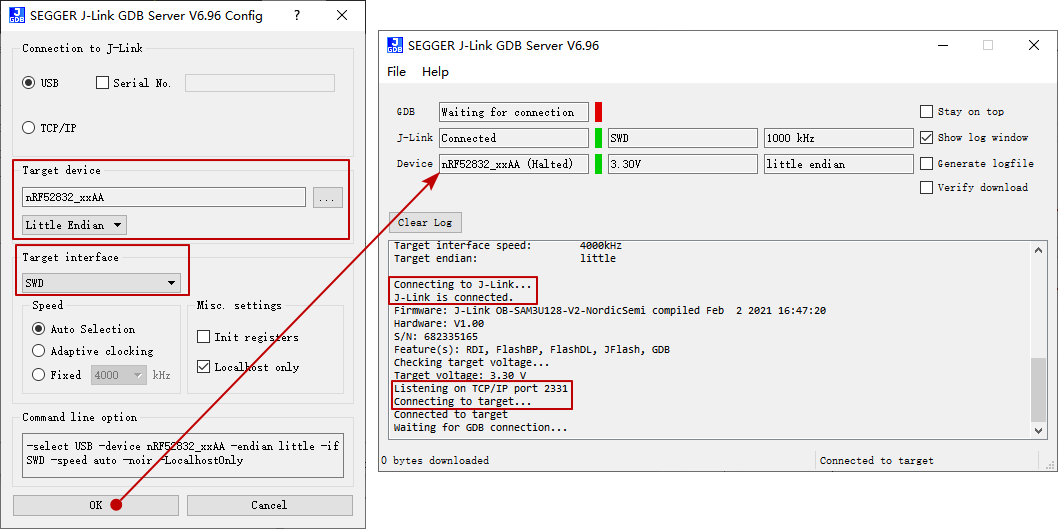This screenshot has height=529, width=1061.
Task: Click the 'little endian' status field
Action: click(839, 164)
